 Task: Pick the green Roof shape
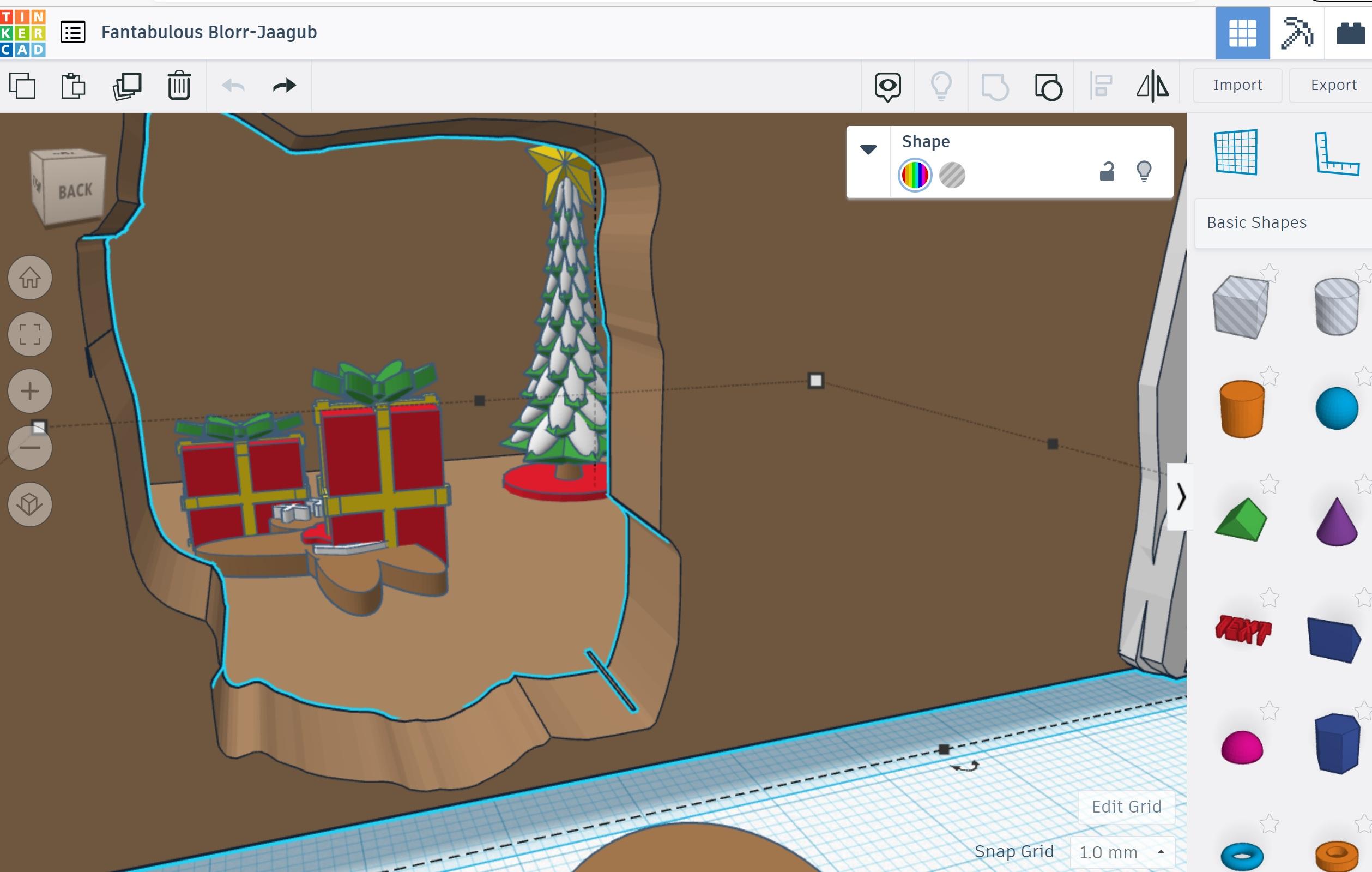(x=1241, y=520)
